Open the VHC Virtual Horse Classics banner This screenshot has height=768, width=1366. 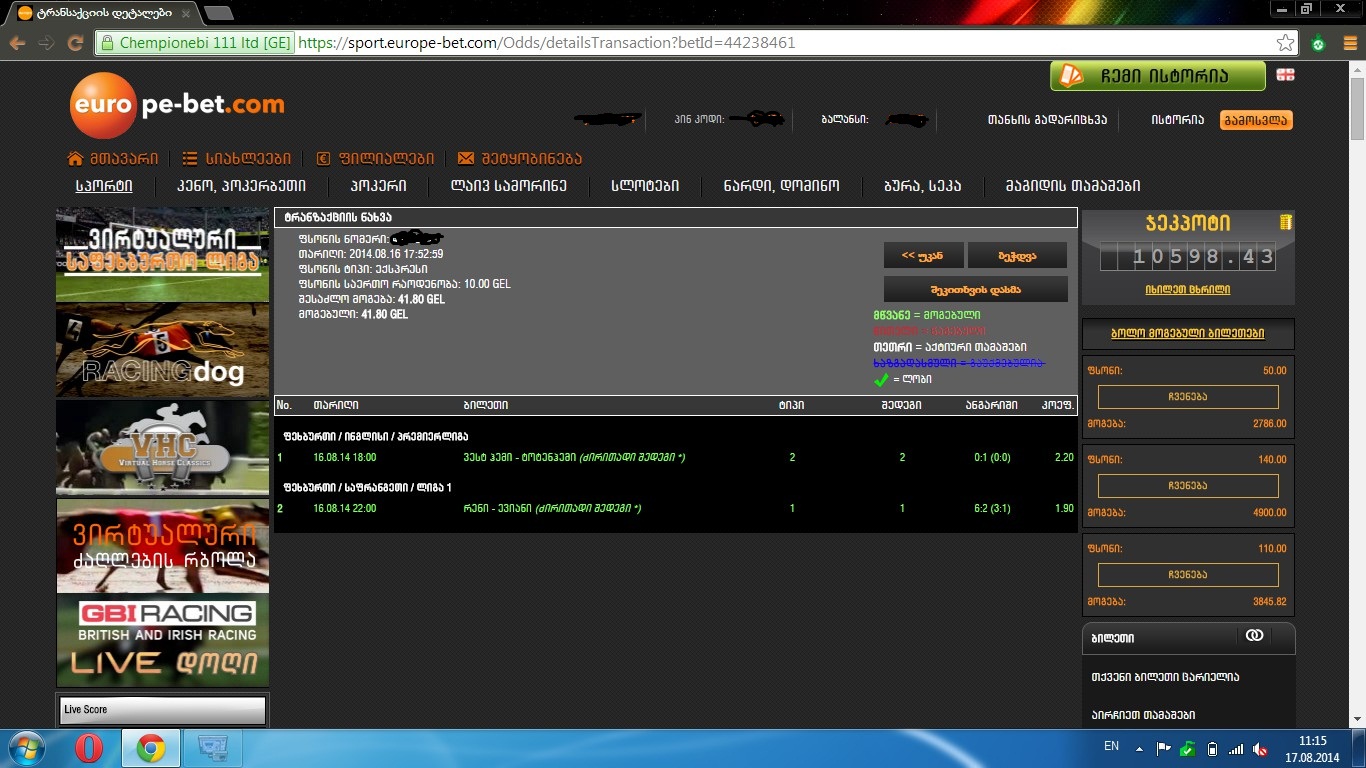click(x=162, y=448)
